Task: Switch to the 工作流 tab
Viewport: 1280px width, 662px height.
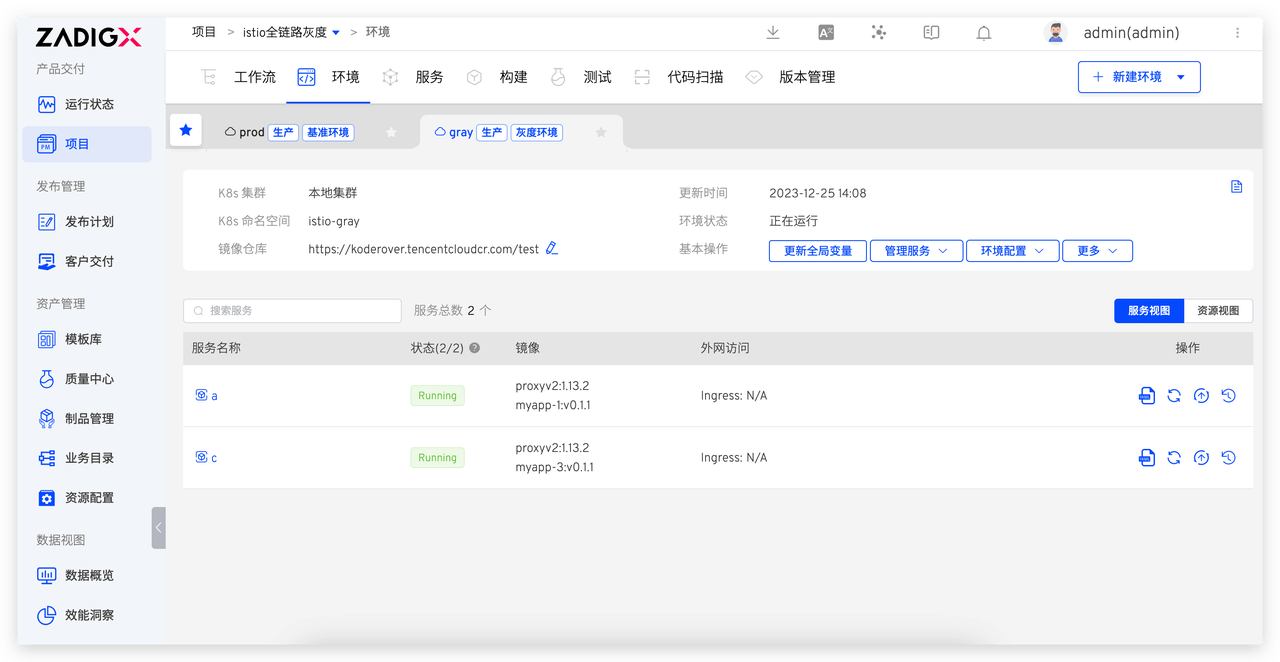Action: point(254,77)
